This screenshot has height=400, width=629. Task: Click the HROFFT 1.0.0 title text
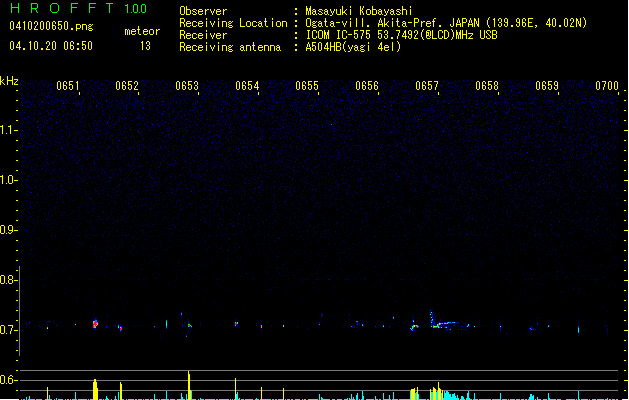(79, 8)
